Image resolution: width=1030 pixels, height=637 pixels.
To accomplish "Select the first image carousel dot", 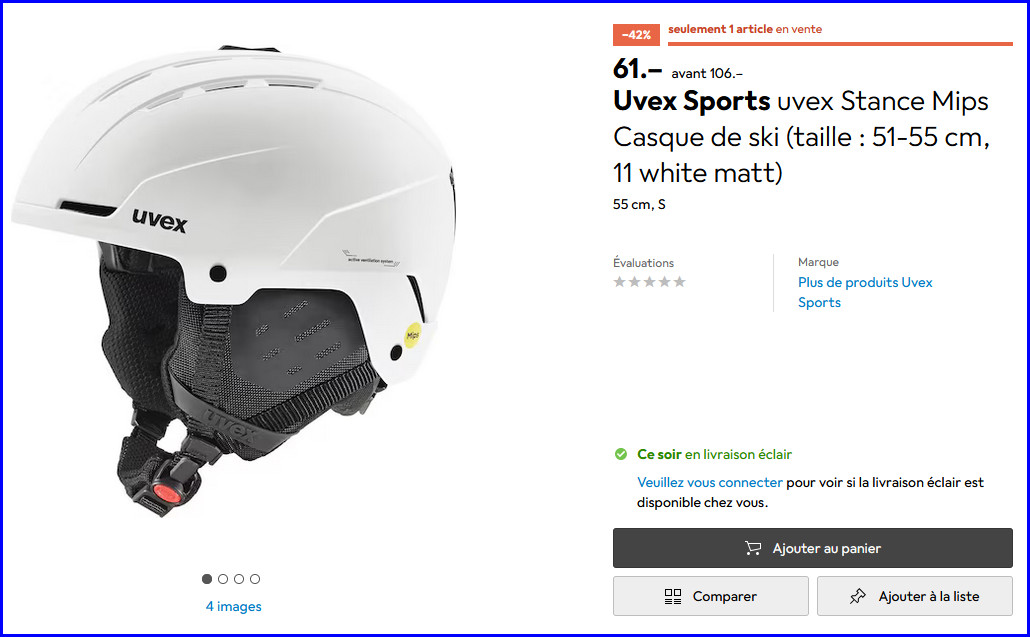I will click(x=207, y=579).
